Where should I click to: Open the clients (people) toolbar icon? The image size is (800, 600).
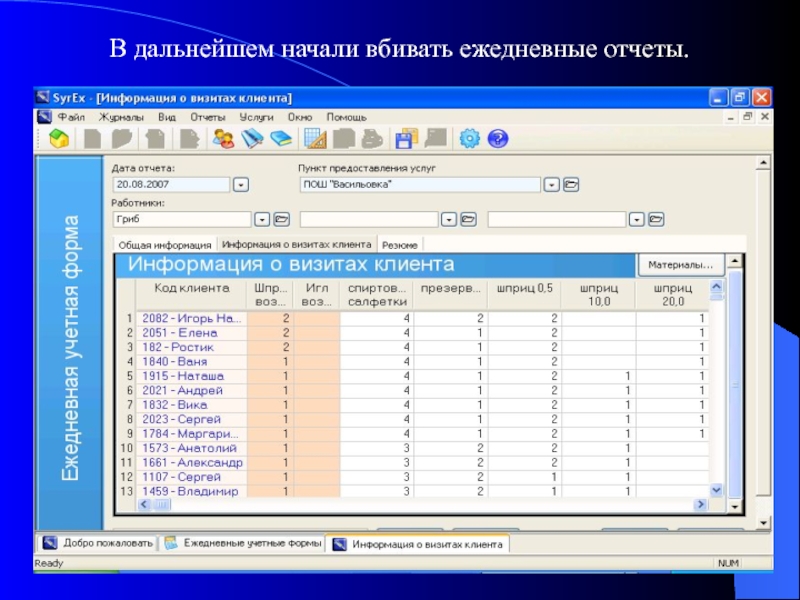[223, 139]
